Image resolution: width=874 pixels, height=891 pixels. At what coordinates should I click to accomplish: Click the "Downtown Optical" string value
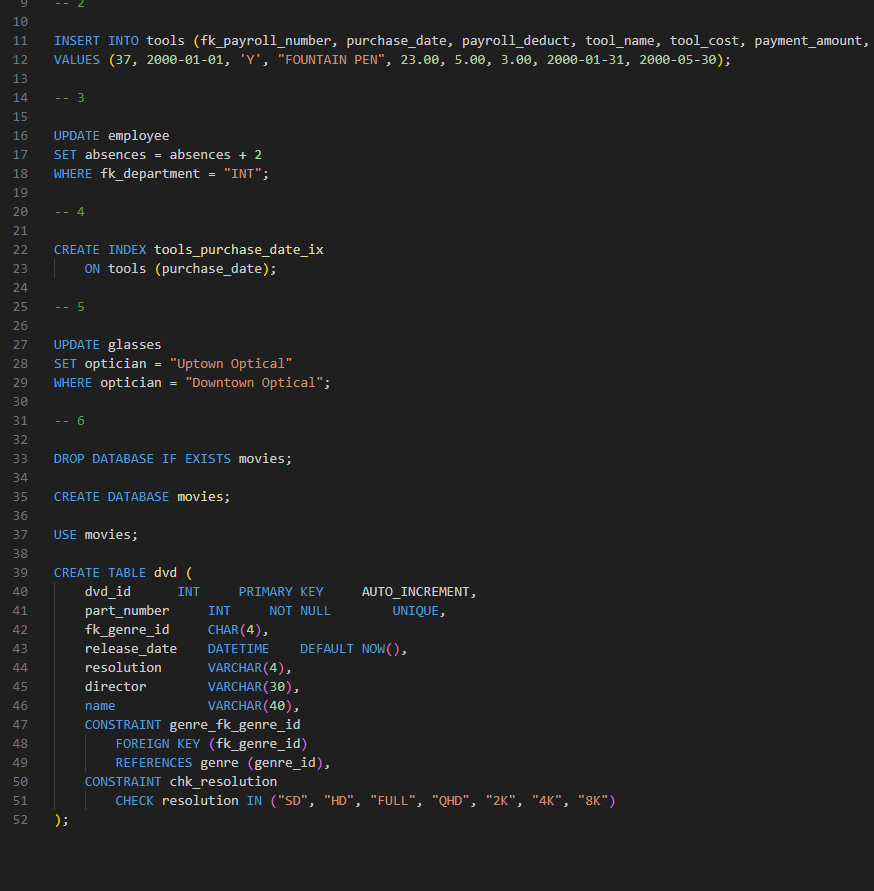(x=254, y=382)
